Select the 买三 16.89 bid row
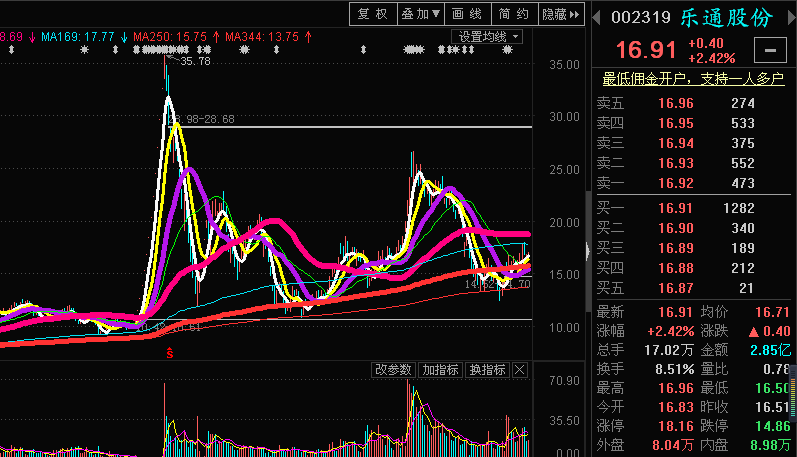The width and height of the screenshot is (797, 457). click(694, 248)
